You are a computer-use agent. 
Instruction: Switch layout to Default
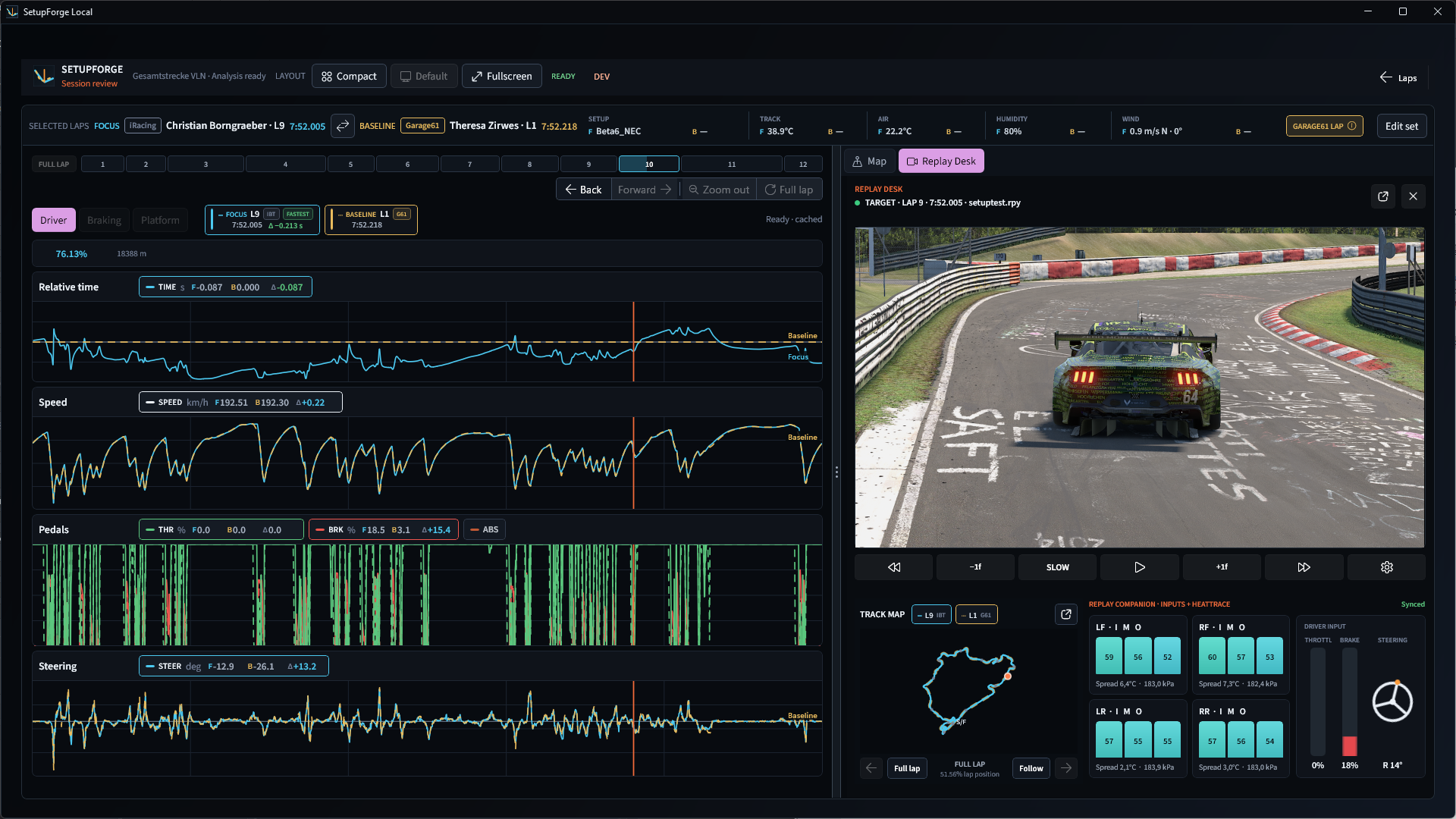pyautogui.click(x=424, y=76)
